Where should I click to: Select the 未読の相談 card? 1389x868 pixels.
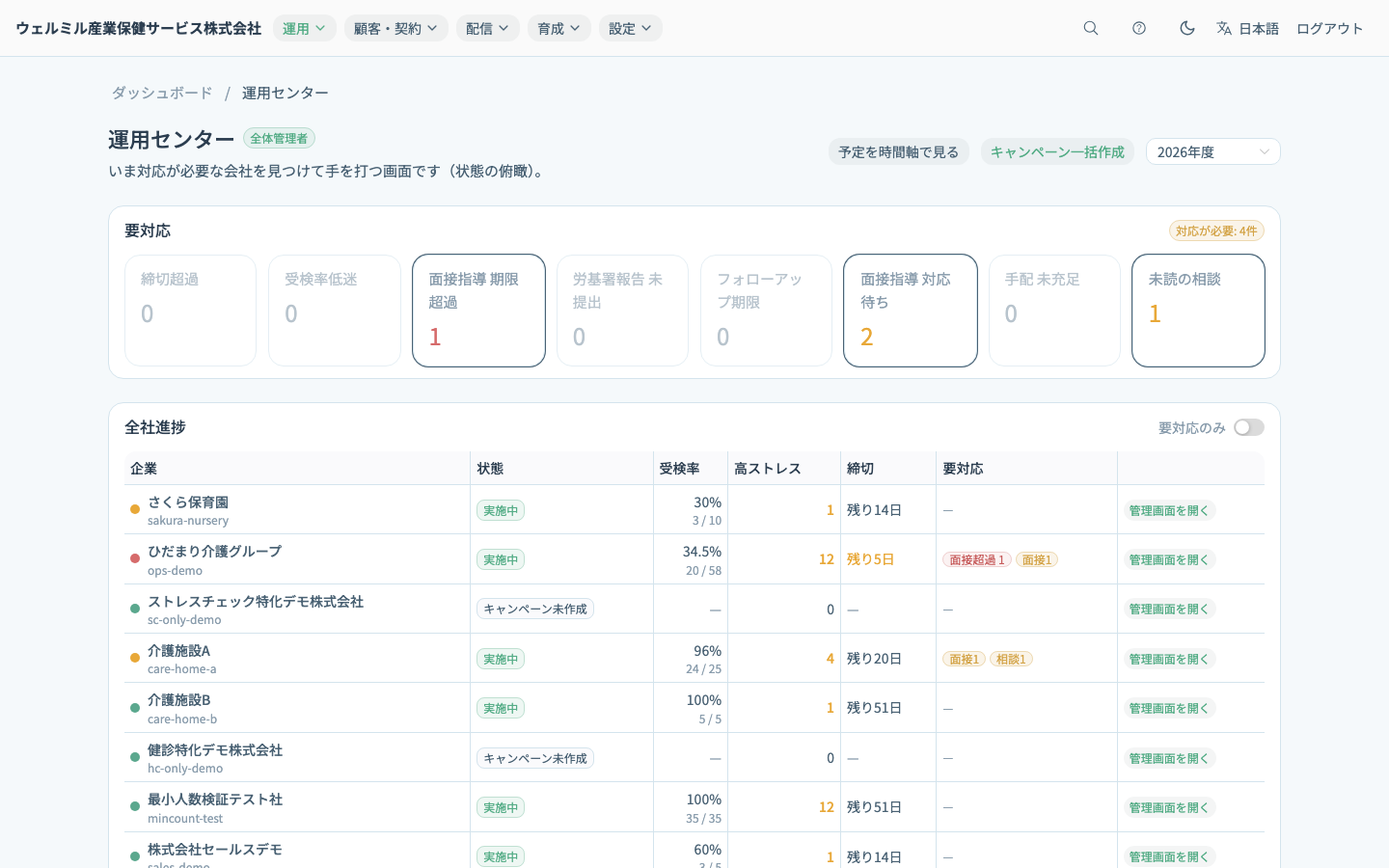[1199, 311]
